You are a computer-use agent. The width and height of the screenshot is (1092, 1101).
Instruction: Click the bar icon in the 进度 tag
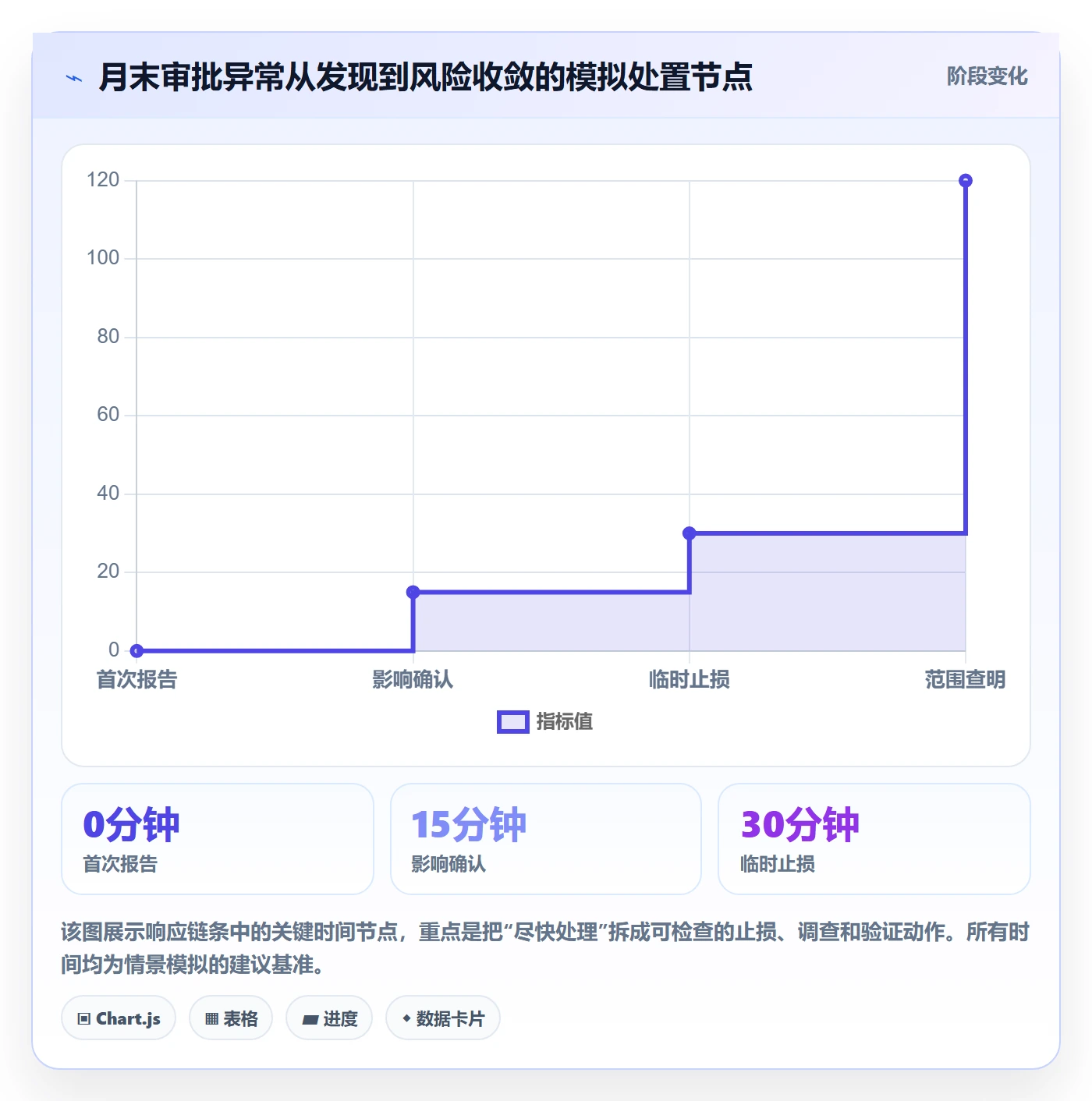point(310,1019)
